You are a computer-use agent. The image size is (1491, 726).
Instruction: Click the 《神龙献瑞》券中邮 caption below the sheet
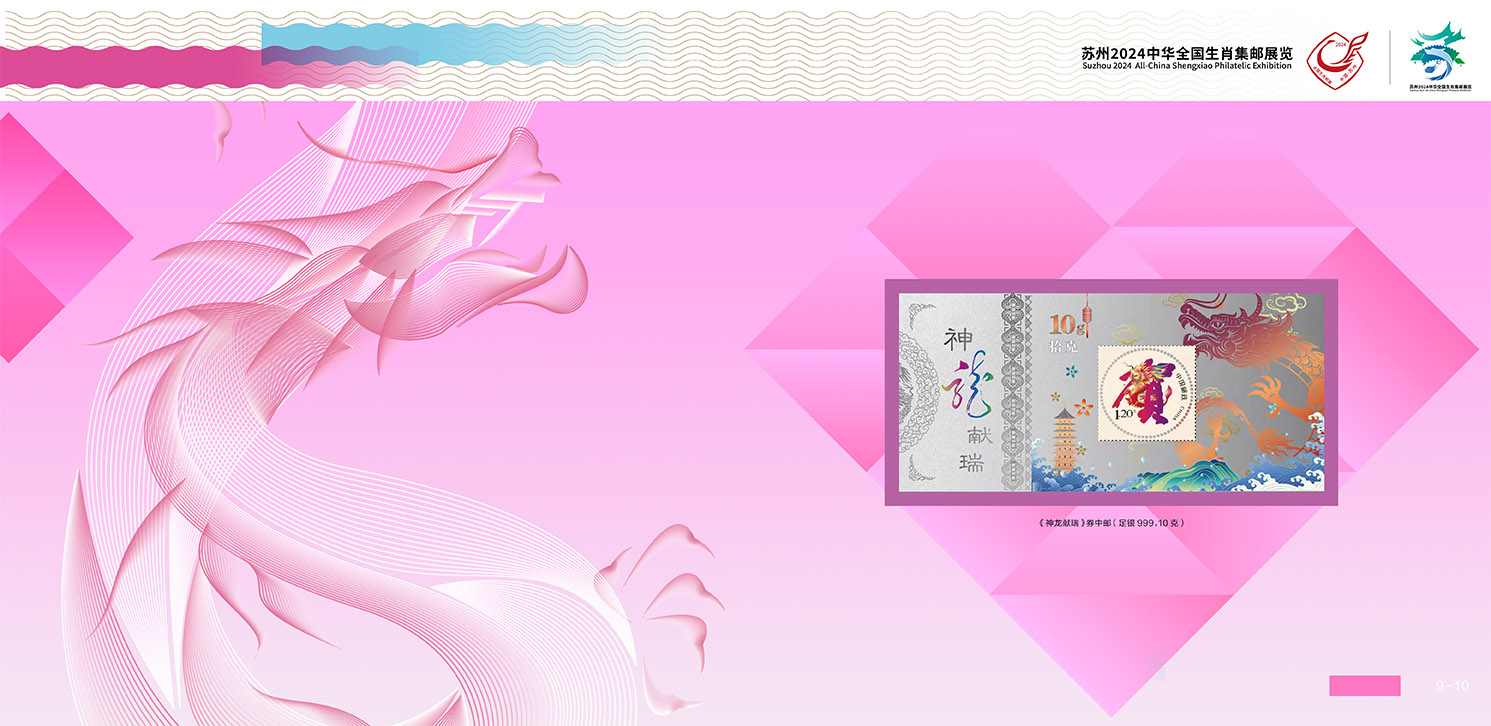point(1111,522)
